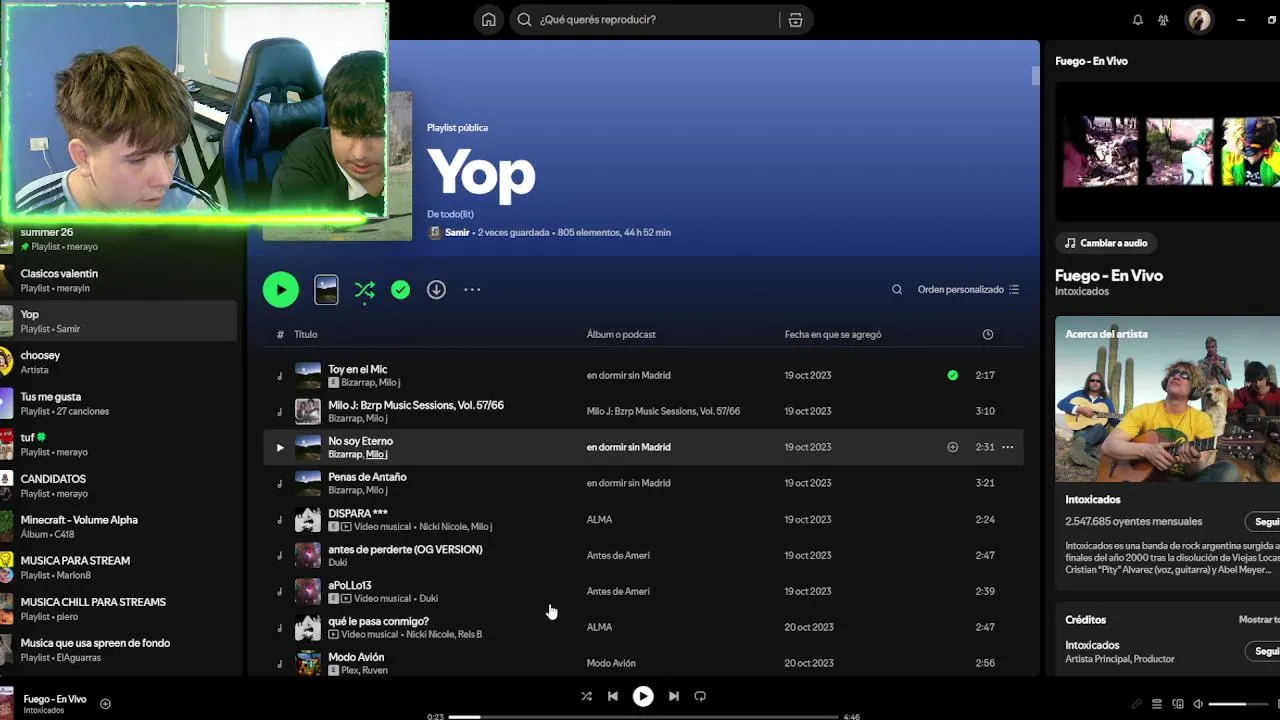Screen dimensions: 1280x720
Task: Open the queue icon in player bar
Action: [1157, 704]
